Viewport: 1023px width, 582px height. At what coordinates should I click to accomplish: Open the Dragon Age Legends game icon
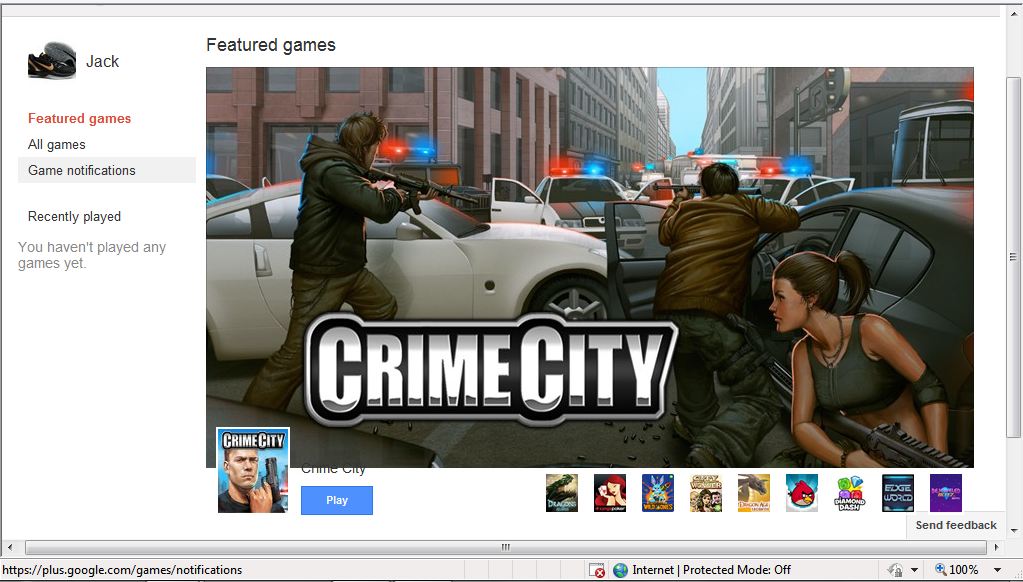click(x=754, y=493)
